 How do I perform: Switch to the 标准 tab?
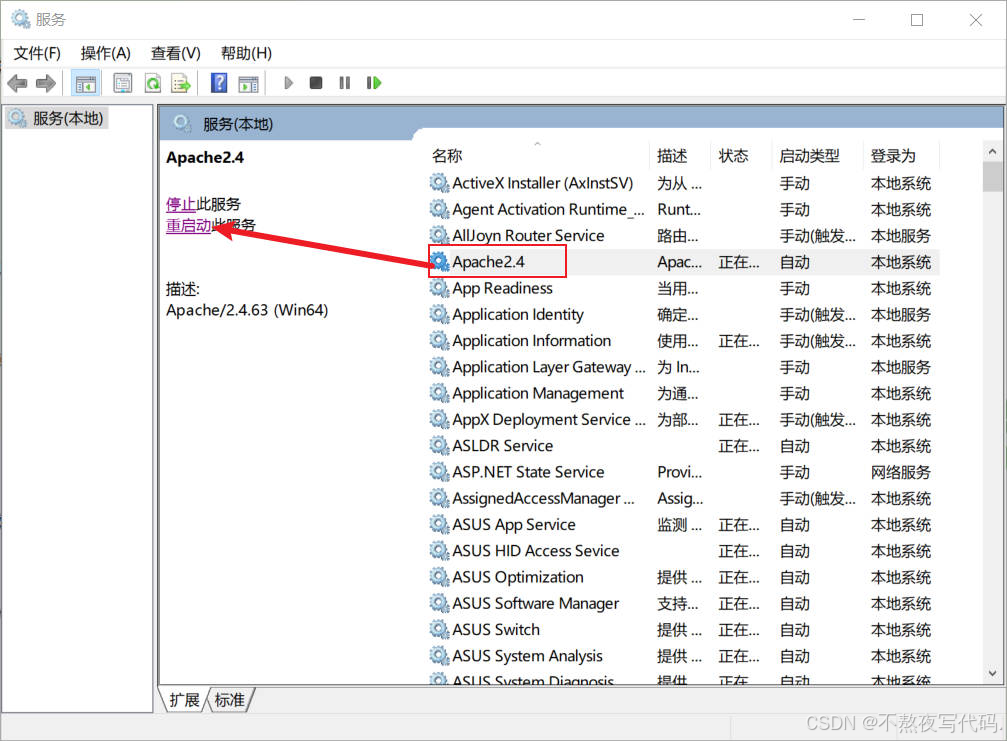[x=229, y=700]
